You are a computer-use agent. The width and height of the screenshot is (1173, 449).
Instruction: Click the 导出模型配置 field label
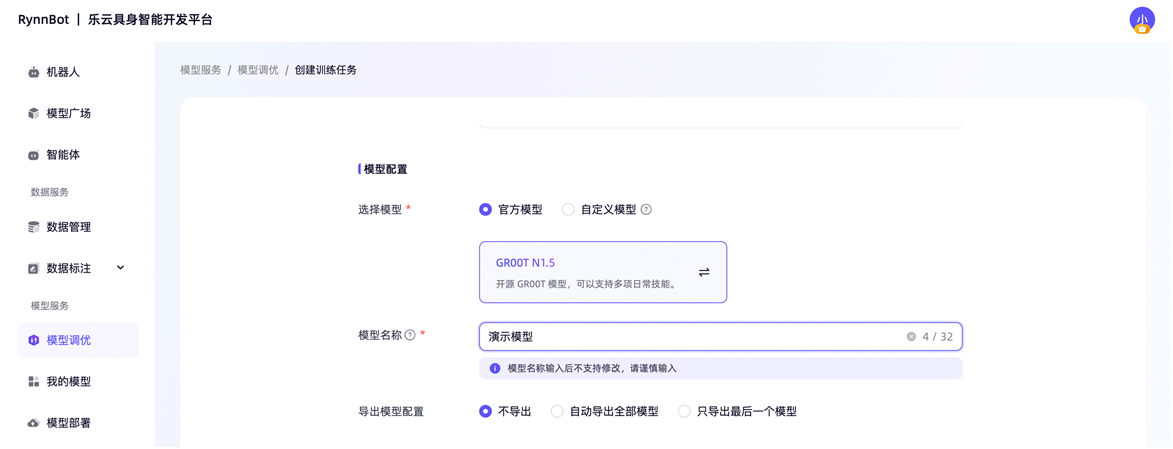pyautogui.click(x=391, y=412)
